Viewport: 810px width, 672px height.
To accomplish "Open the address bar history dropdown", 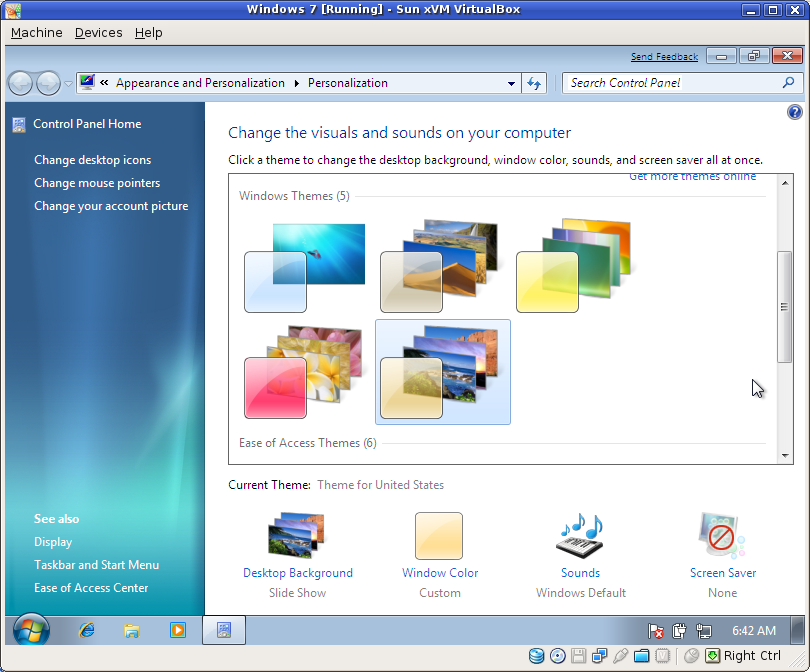I will click(x=511, y=83).
